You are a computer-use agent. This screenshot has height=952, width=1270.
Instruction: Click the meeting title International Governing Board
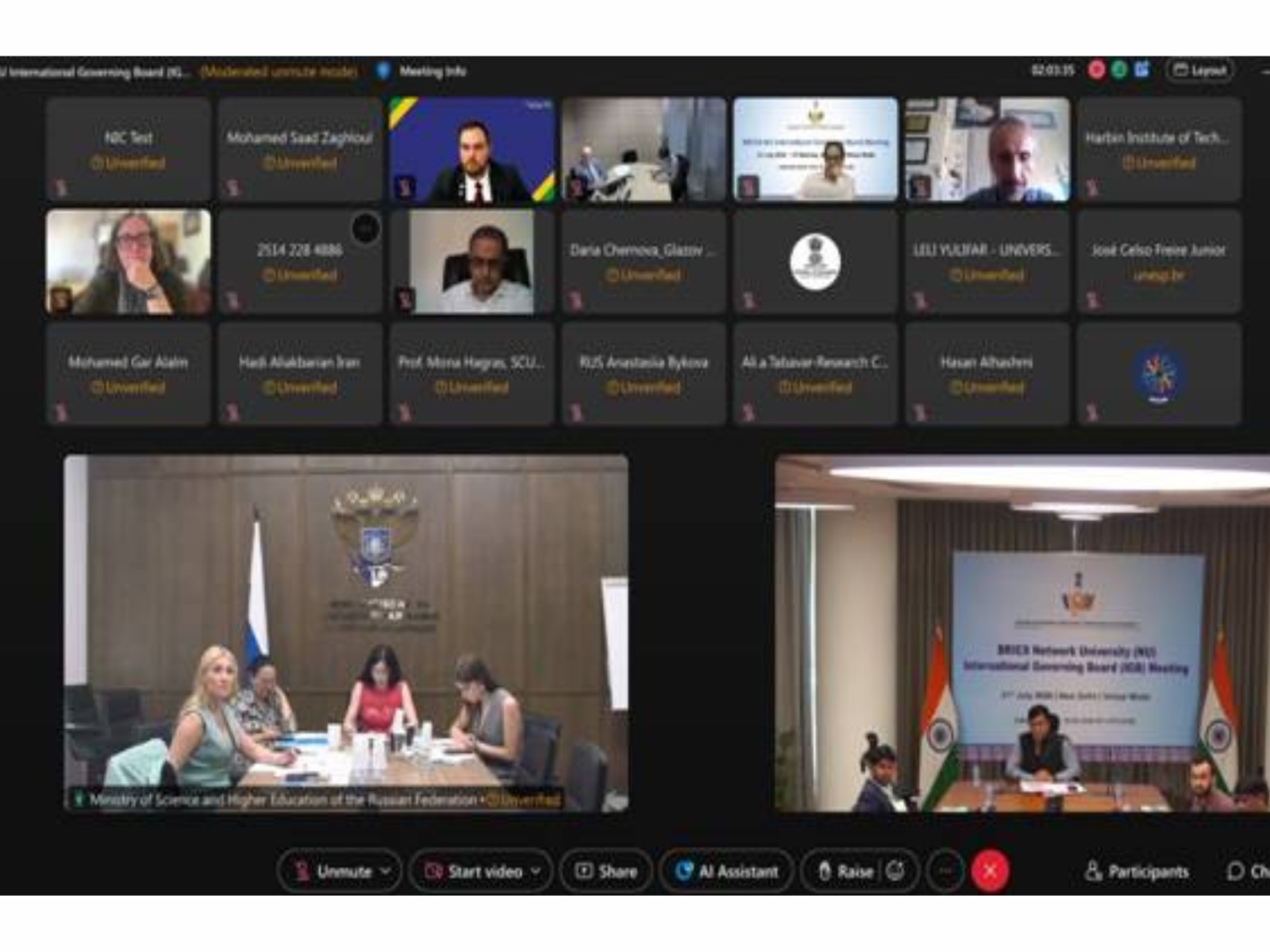(x=95, y=71)
